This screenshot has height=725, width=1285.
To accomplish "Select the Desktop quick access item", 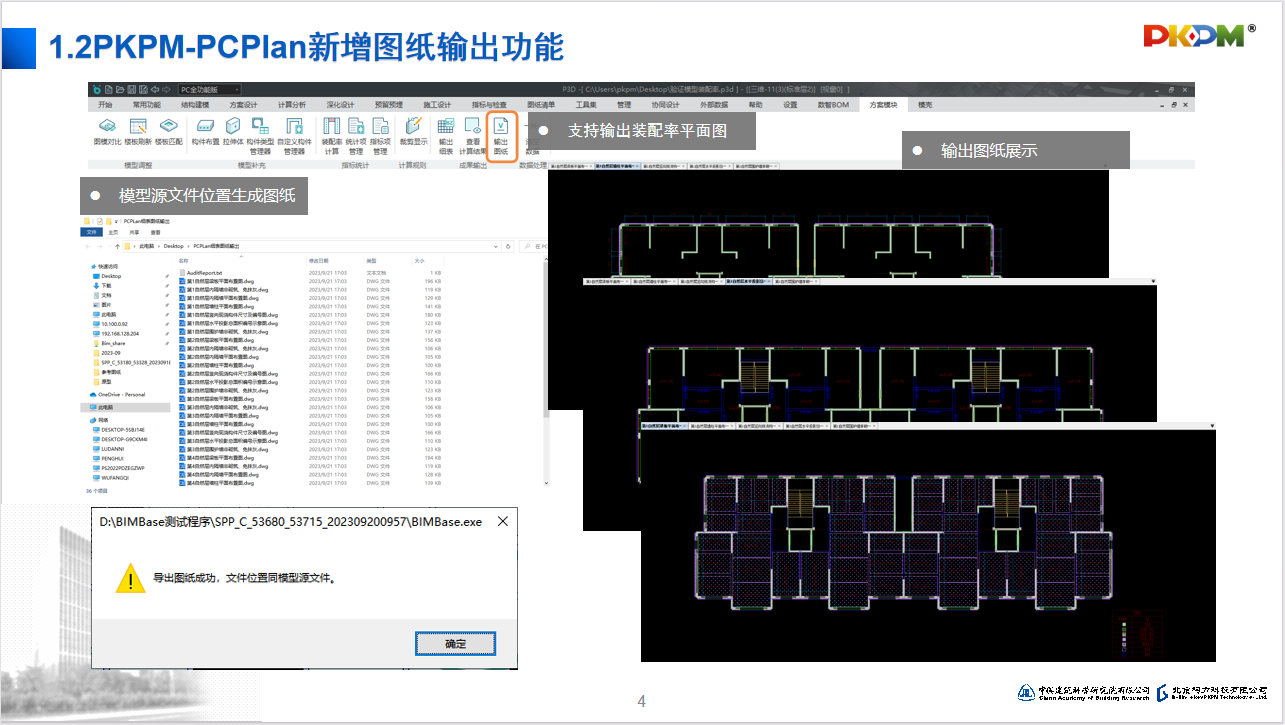I will (111, 276).
